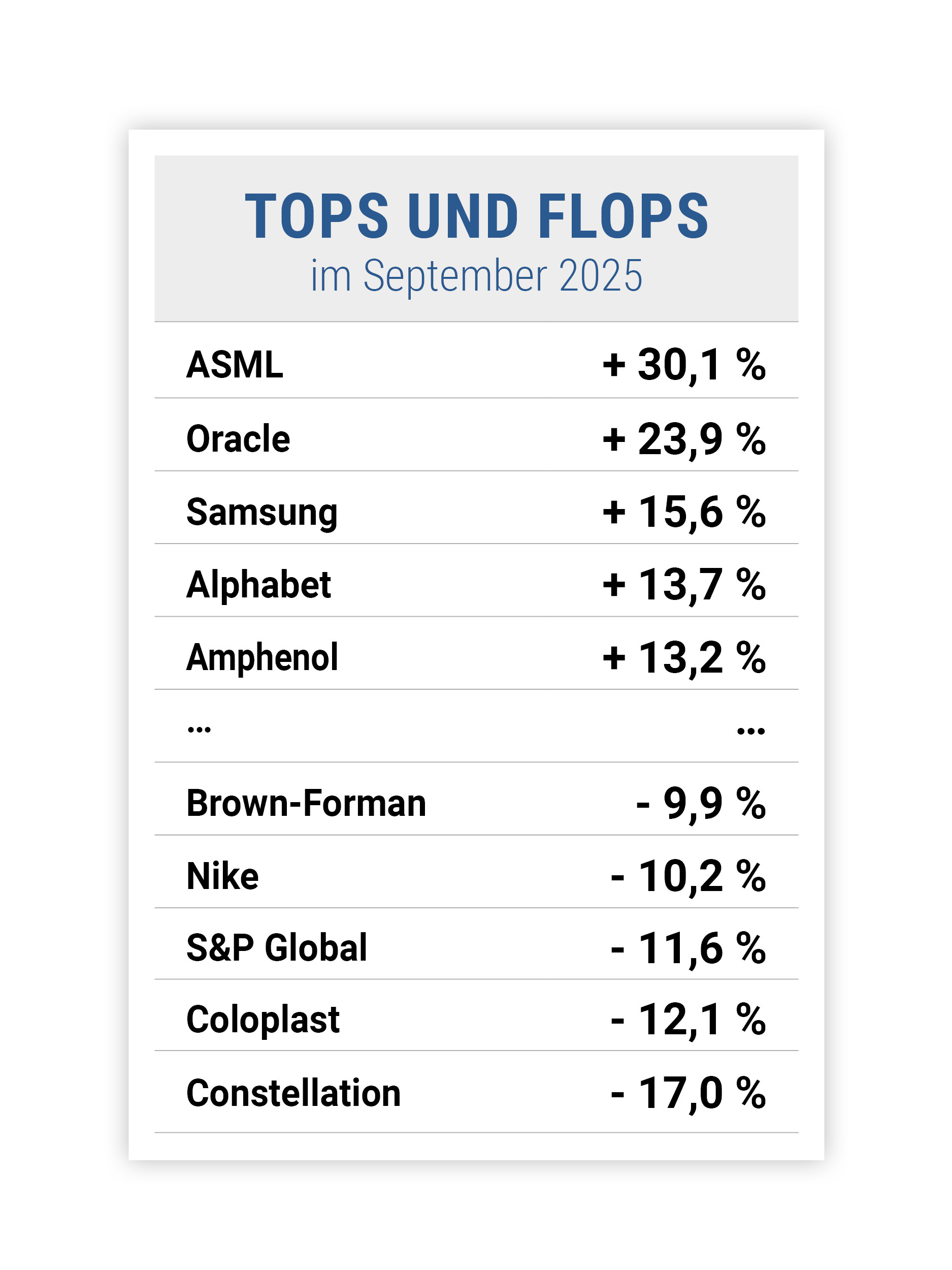Select the Alphabet company name
Screen dimensions: 952x1270
259,585
